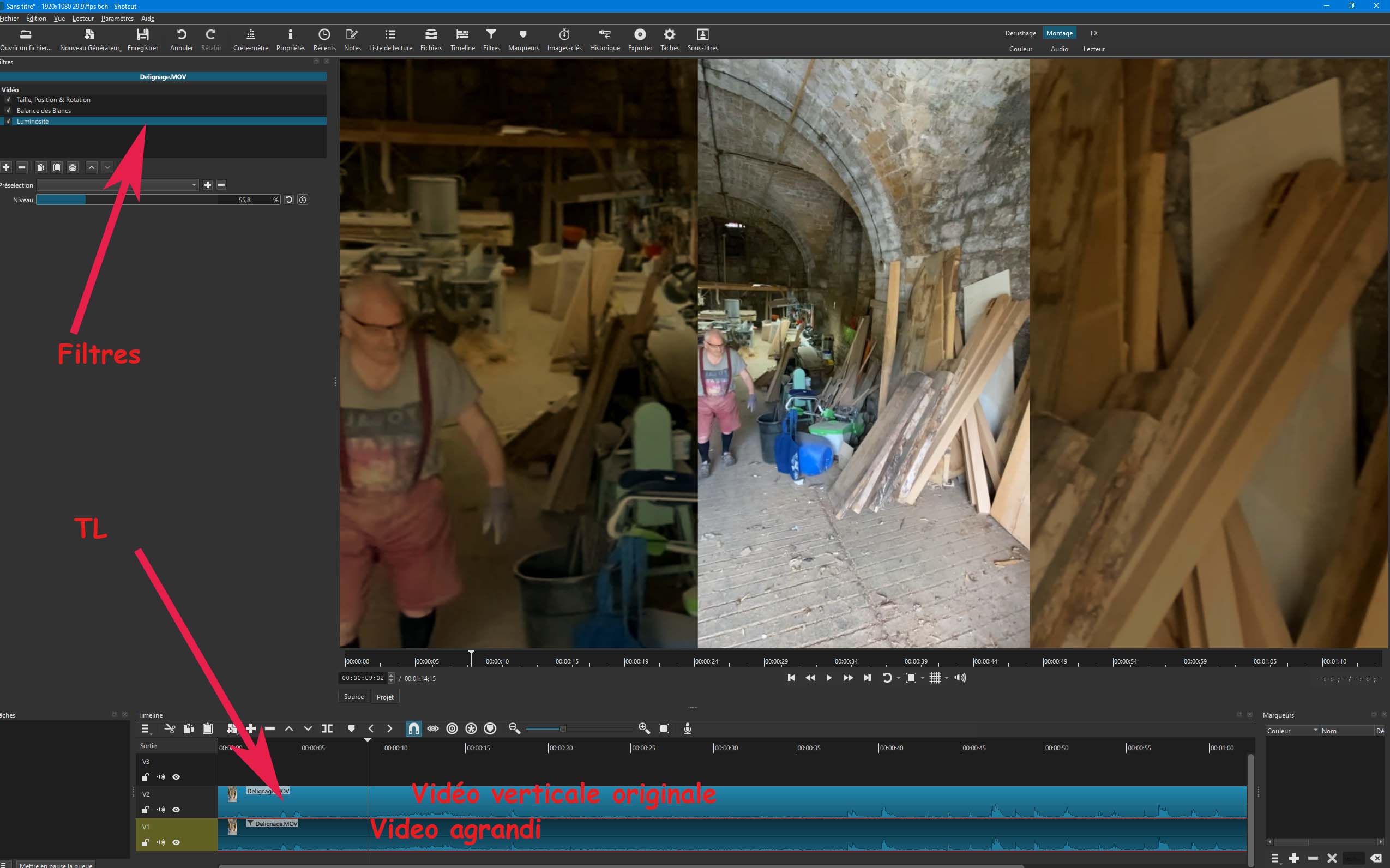Click the Crête-mètre peak meter icon
This screenshot has height=868, width=1390.
coord(250,40)
